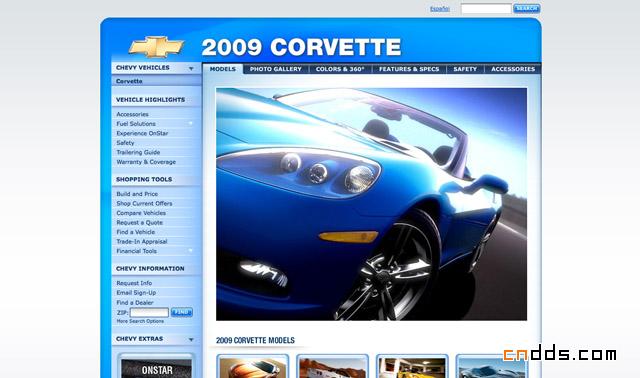Open the Colors & 360° tab
Image resolution: width=640 pixels, height=378 pixels.
[x=340, y=69]
